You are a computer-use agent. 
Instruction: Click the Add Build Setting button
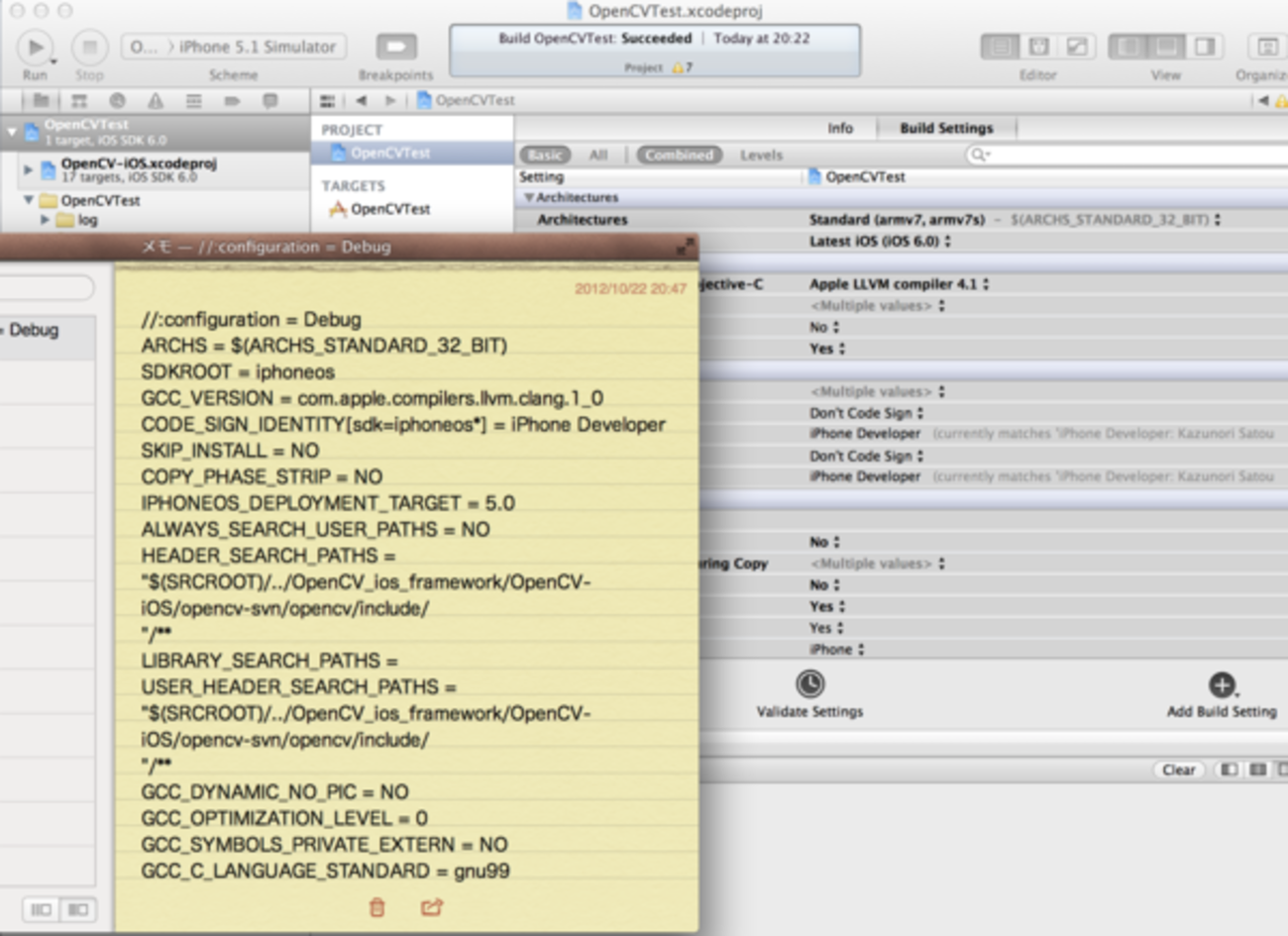coord(1222,693)
